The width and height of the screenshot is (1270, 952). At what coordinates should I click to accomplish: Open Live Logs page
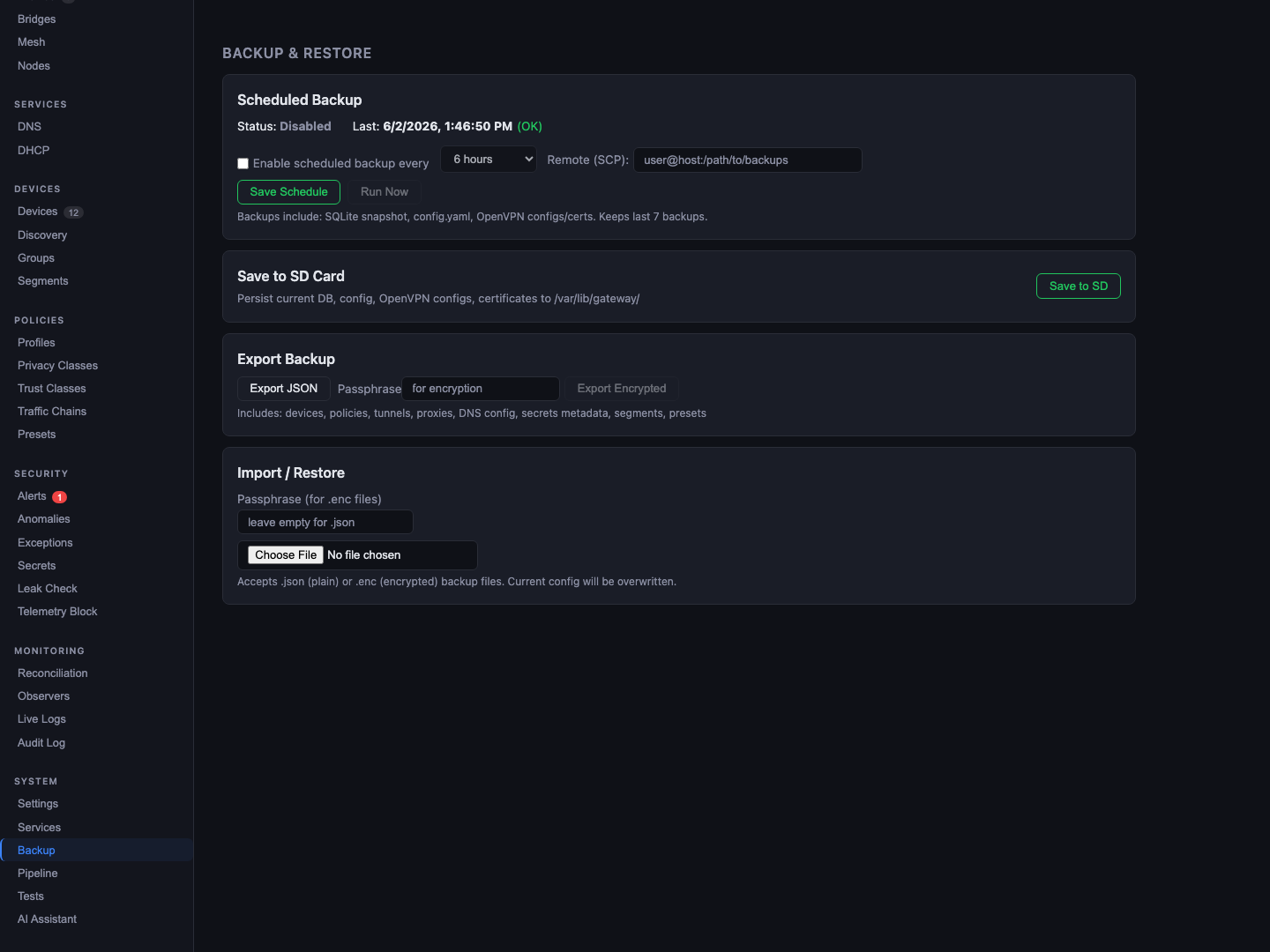(x=41, y=719)
